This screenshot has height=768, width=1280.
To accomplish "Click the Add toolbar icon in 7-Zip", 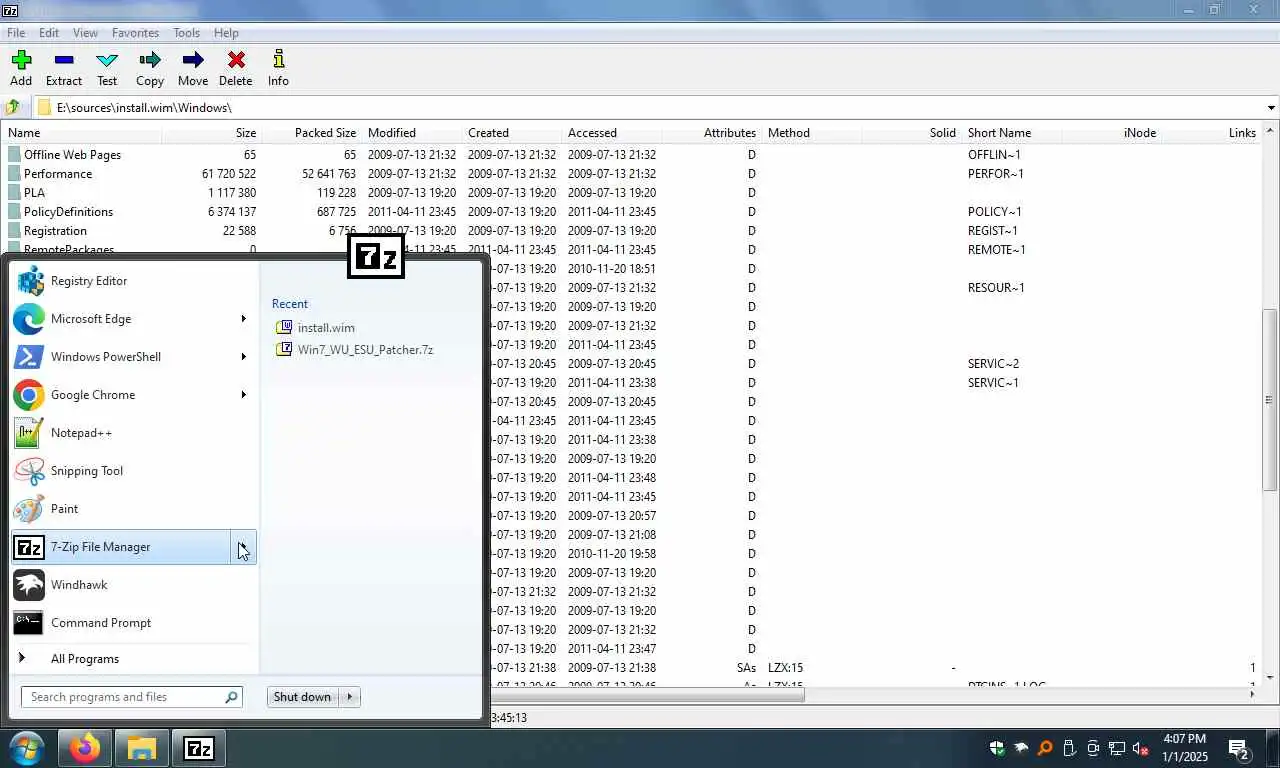I will (x=21, y=69).
